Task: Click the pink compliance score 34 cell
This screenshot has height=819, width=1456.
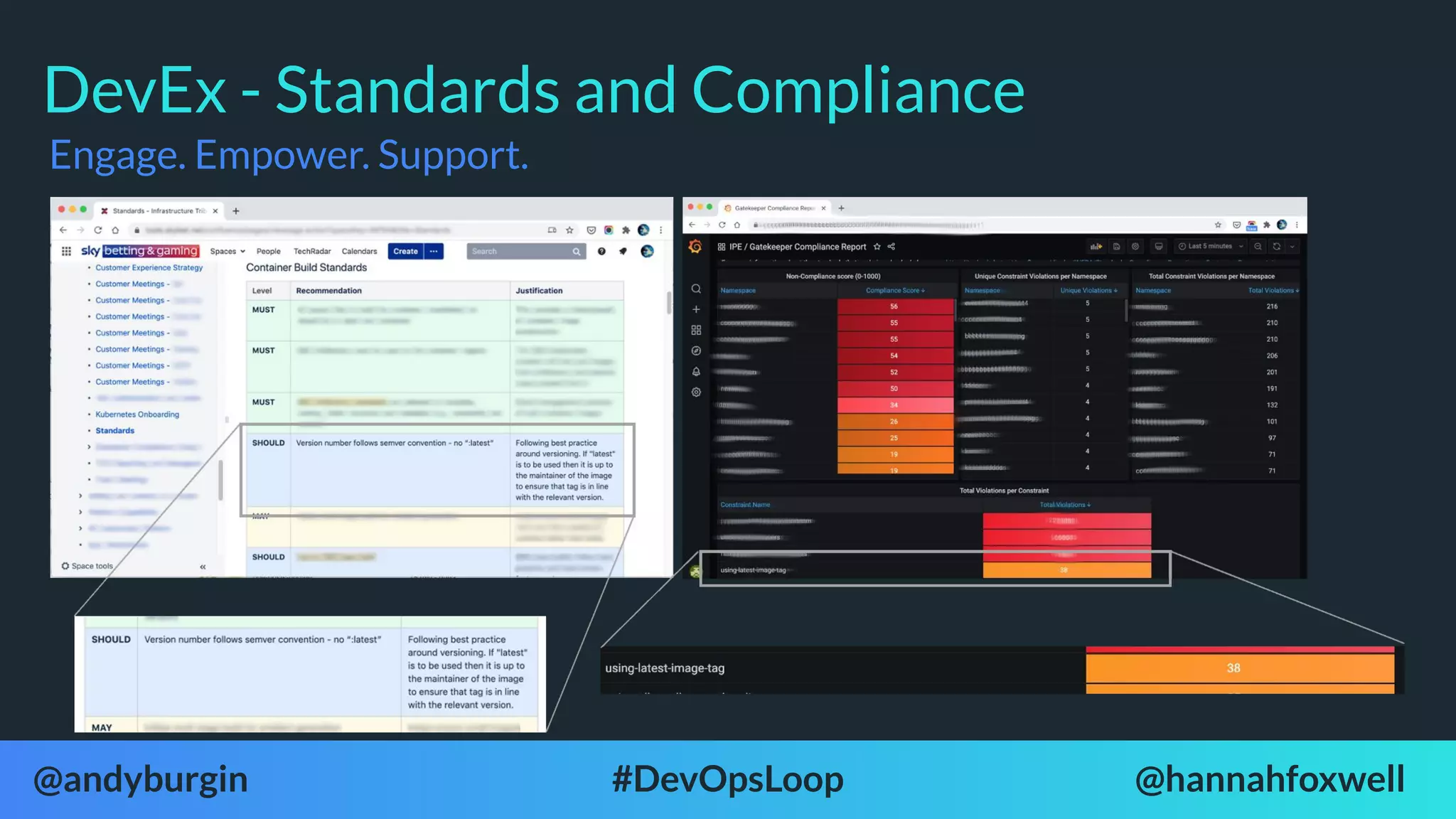Action: (895, 405)
